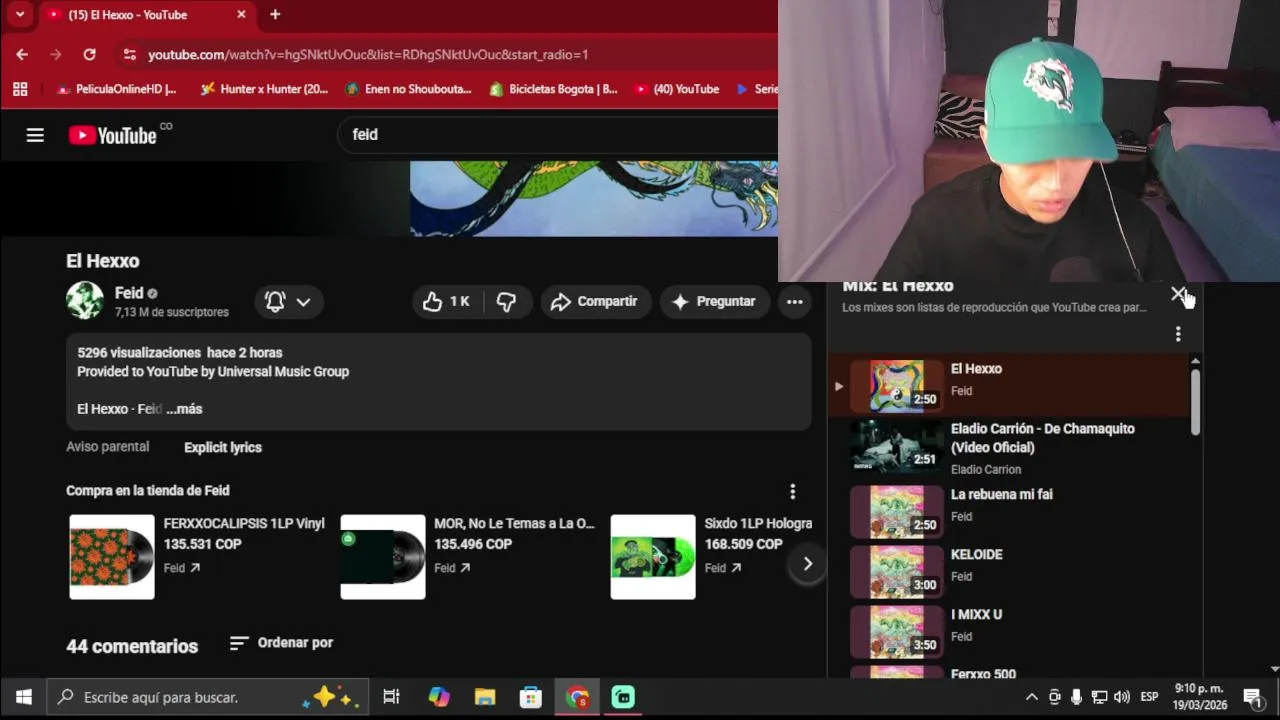Image resolution: width=1280 pixels, height=720 pixels.
Task: Open Microsoft Store from the taskbar
Action: [x=531, y=697]
